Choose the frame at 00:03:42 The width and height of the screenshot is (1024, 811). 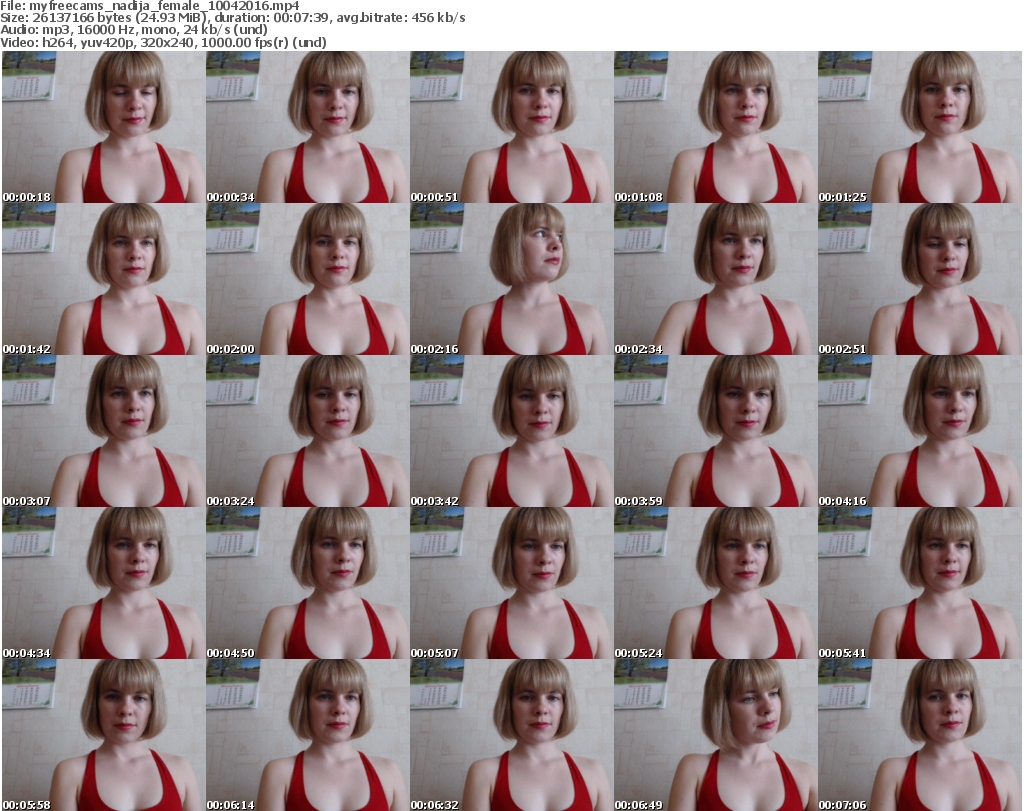coord(511,431)
